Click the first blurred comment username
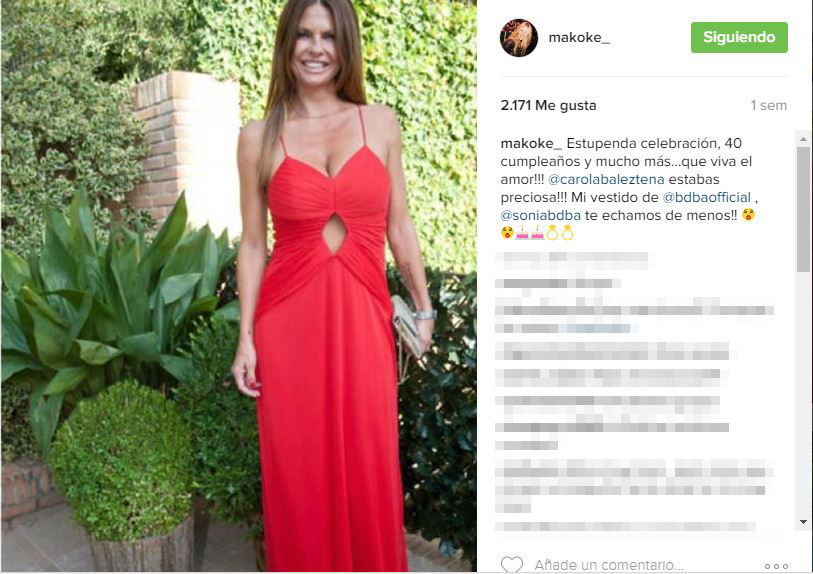 (x=522, y=259)
